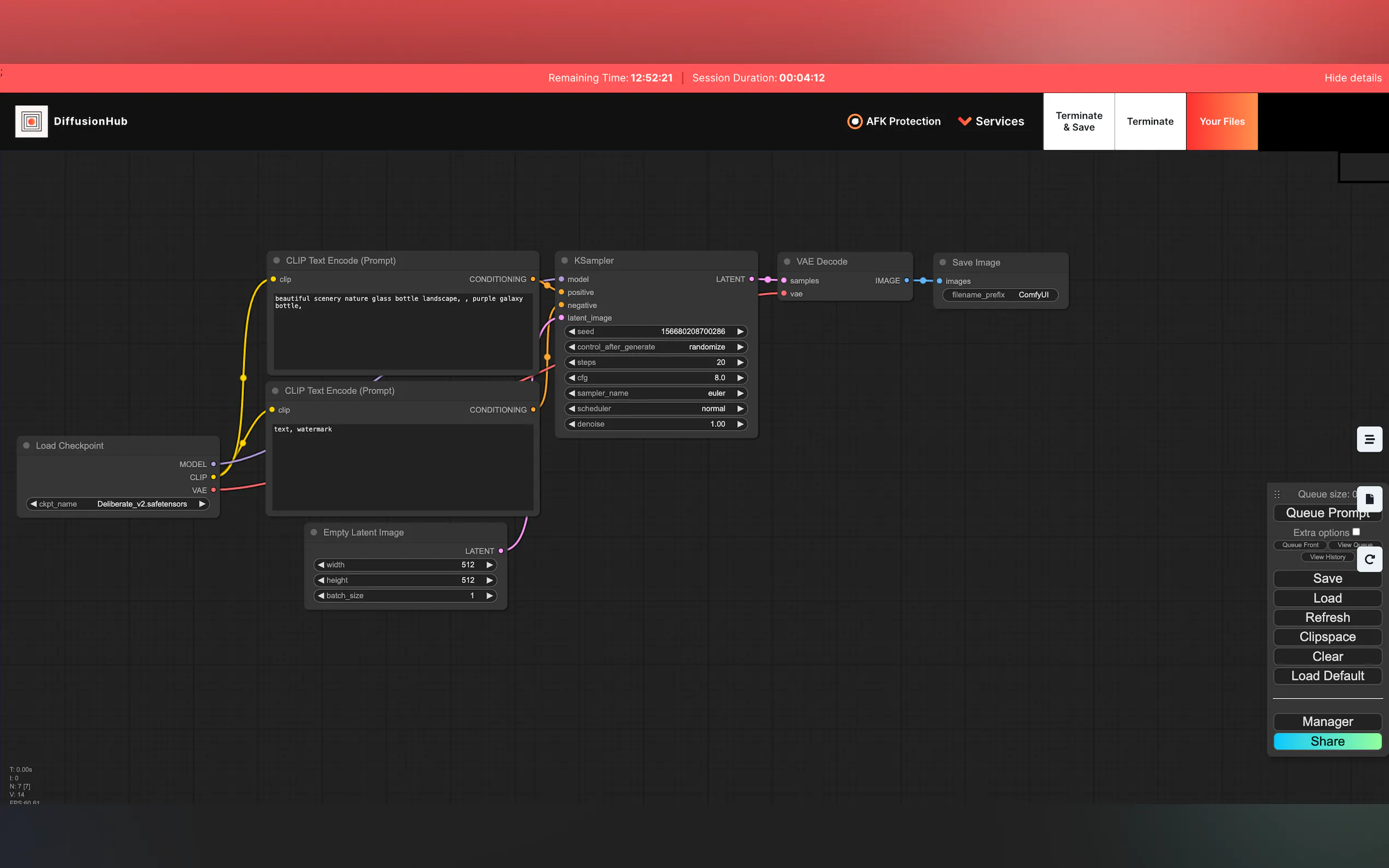The image size is (1389, 868).
Task: Increase steps value with right arrow
Action: coord(740,362)
